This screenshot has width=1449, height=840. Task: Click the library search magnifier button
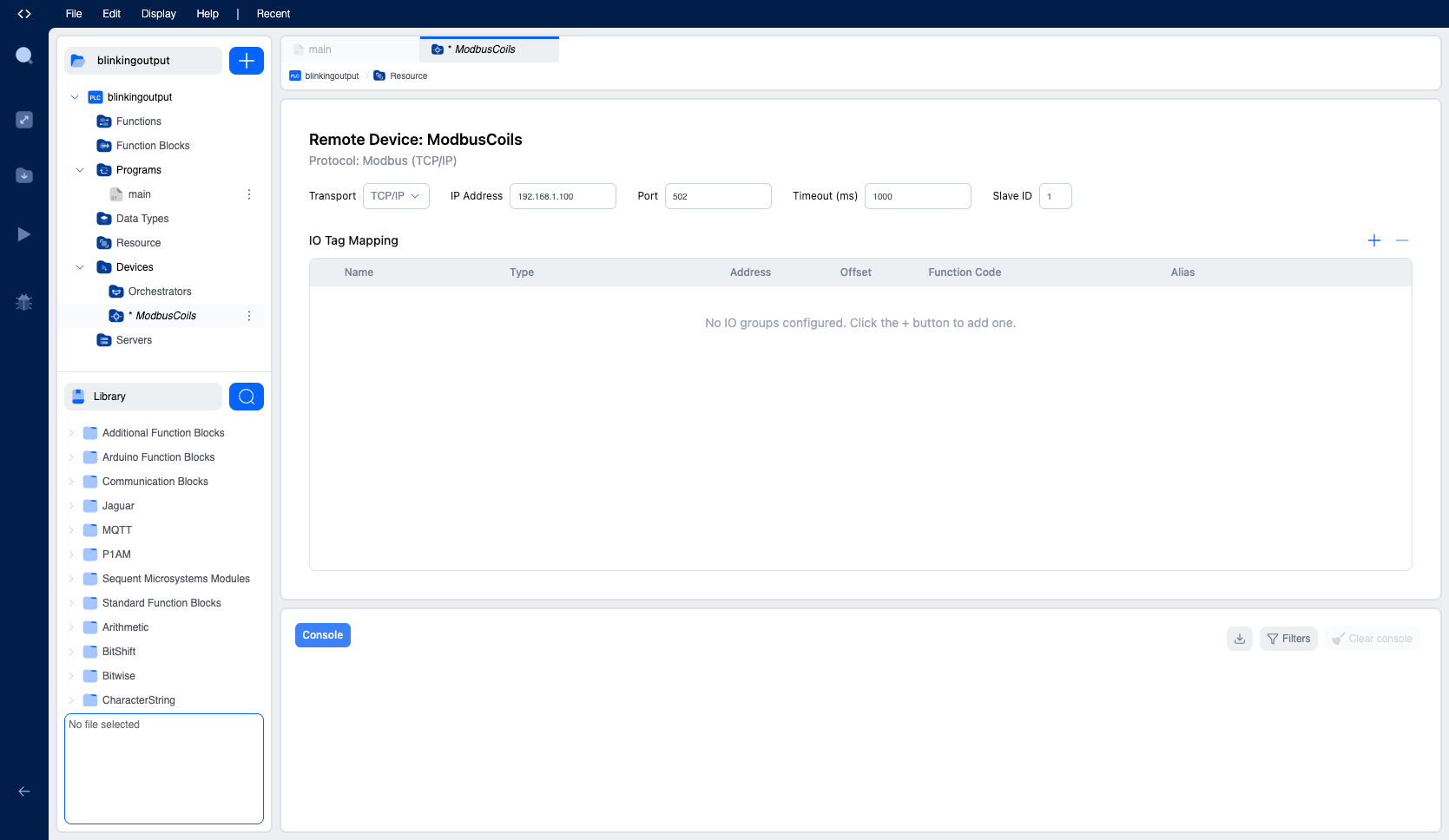point(247,397)
